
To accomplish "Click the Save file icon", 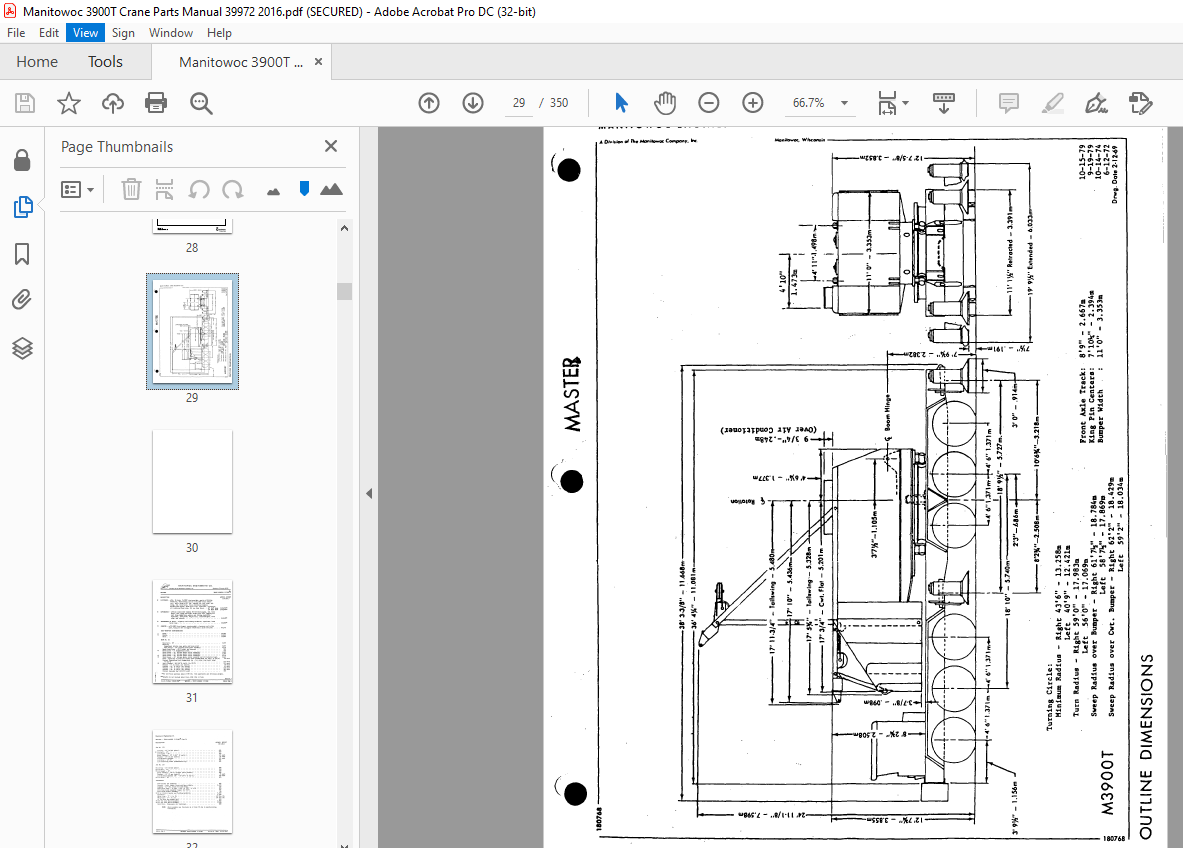I will [x=25, y=103].
